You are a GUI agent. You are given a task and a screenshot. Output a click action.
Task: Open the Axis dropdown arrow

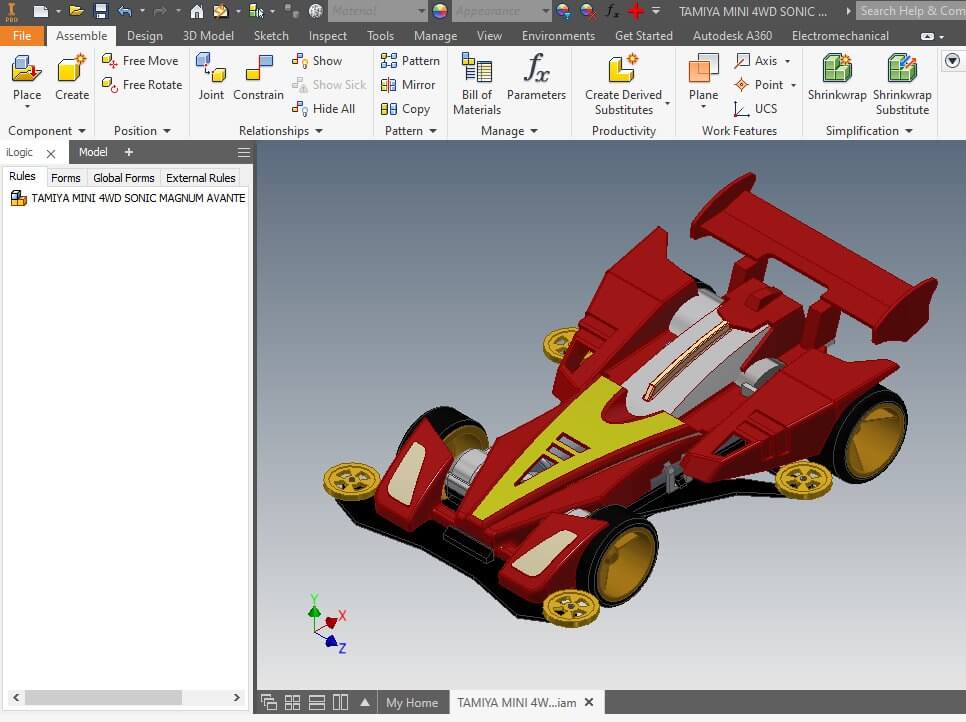pyautogui.click(x=788, y=61)
